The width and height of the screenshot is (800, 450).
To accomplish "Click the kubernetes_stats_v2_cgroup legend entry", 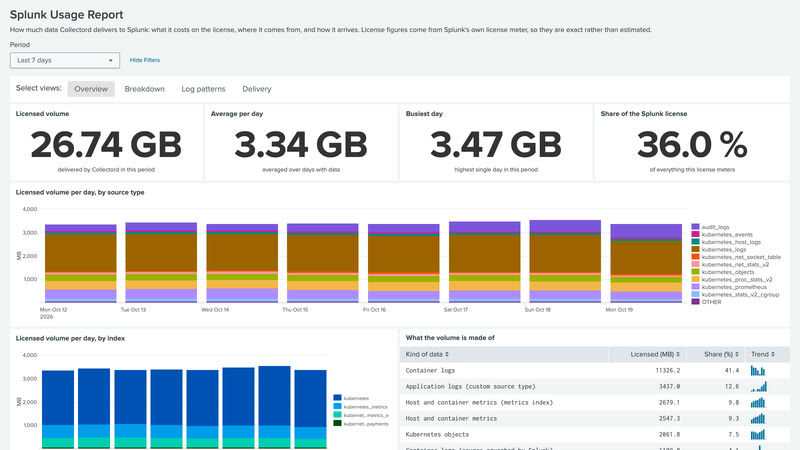I will point(735,294).
